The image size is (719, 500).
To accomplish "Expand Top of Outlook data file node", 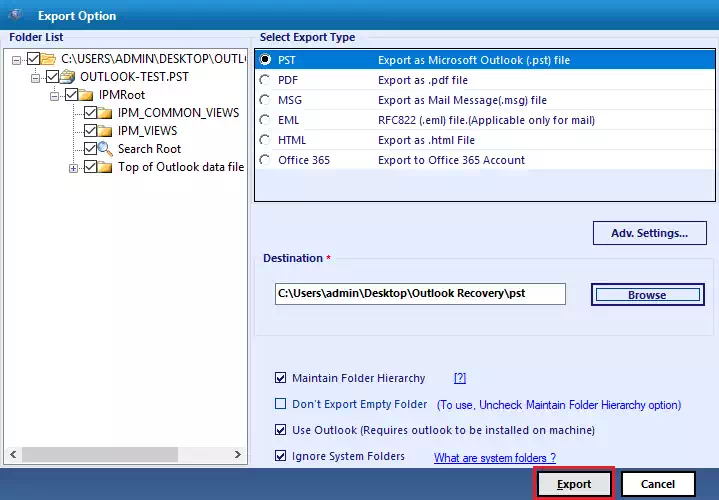I will coord(73,168).
